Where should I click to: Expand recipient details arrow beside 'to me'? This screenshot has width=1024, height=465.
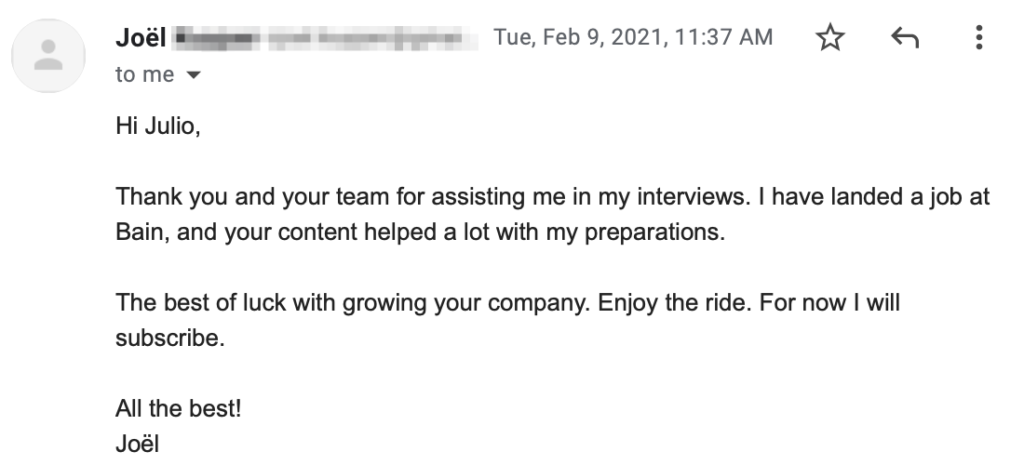pyautogui.click(x=193, y=75)
